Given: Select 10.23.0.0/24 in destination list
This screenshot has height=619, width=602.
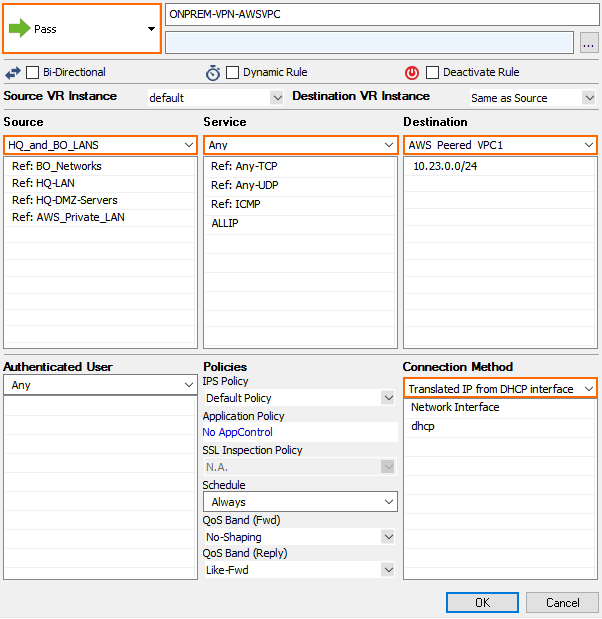Looking at the screenshot, I should tap(500, 166).
